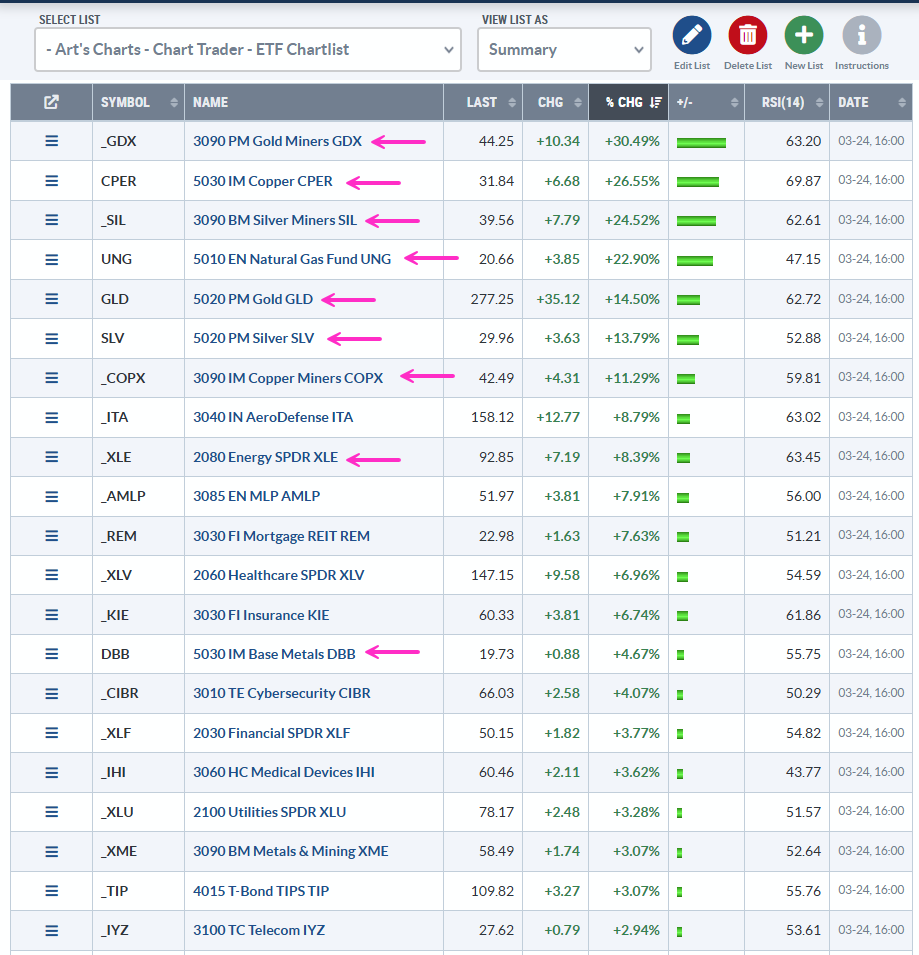
Task: Open 3090 BM Metals & Mining XME link
Action: [x=290, y=851]
